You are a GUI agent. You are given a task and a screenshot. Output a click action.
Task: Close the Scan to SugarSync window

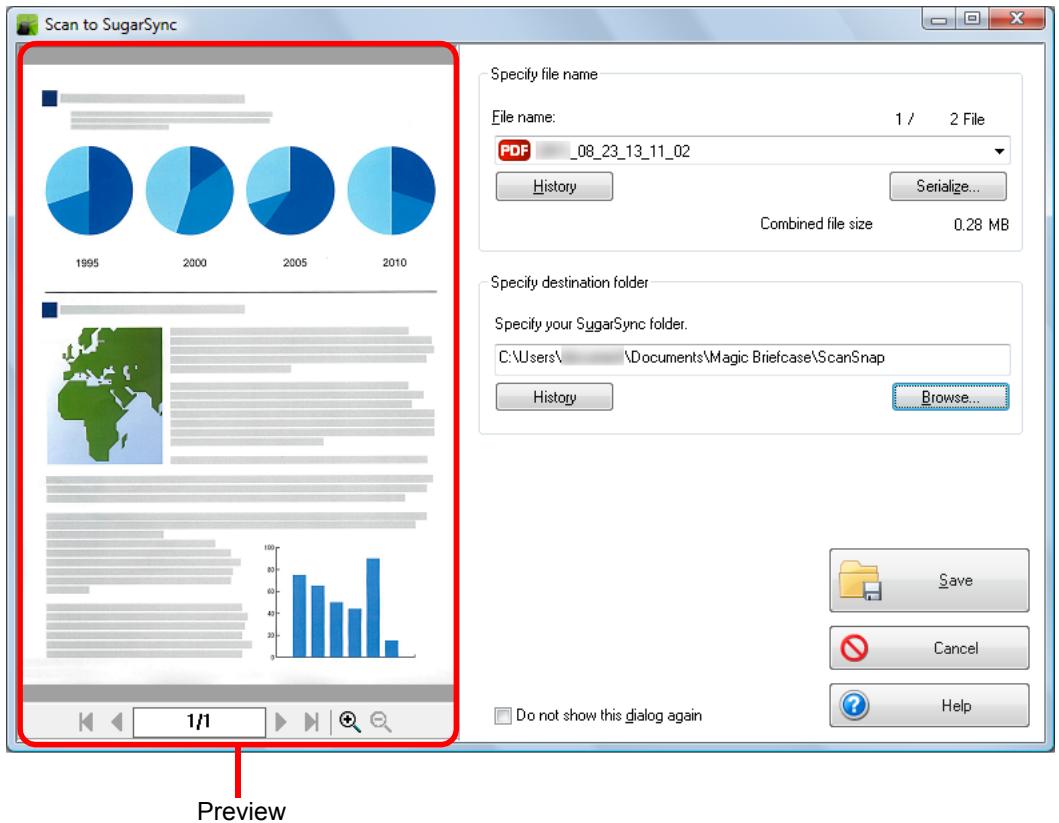(1016, 20)
